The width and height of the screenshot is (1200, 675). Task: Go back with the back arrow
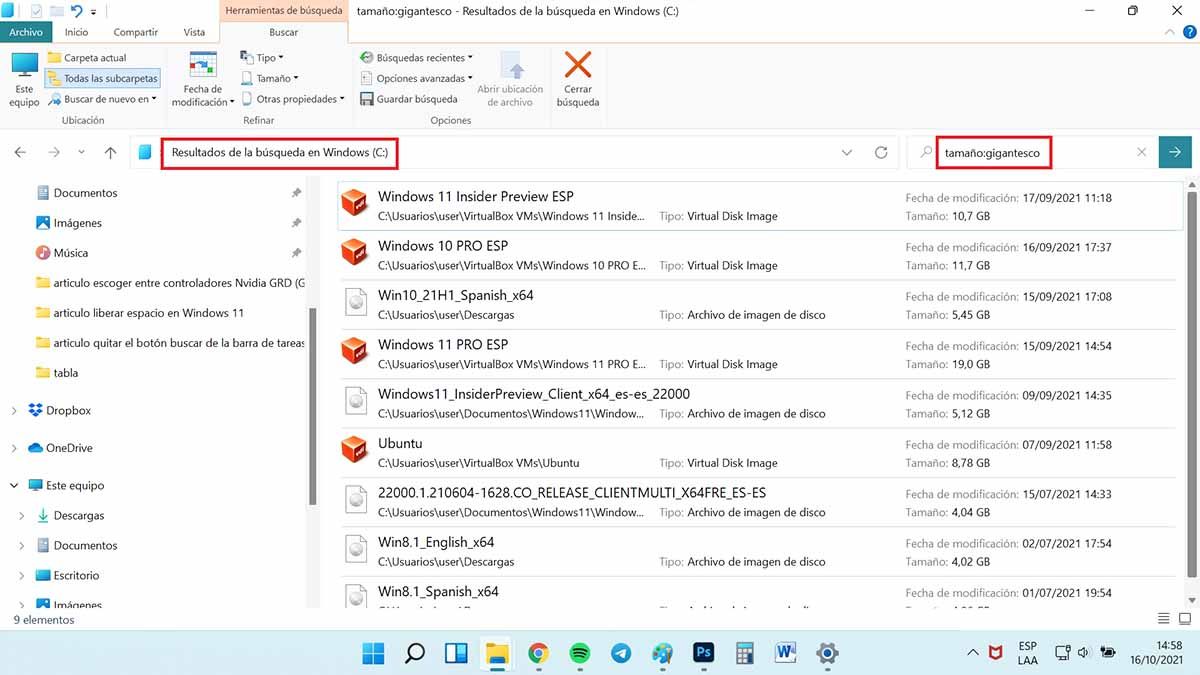pos(20,152)
